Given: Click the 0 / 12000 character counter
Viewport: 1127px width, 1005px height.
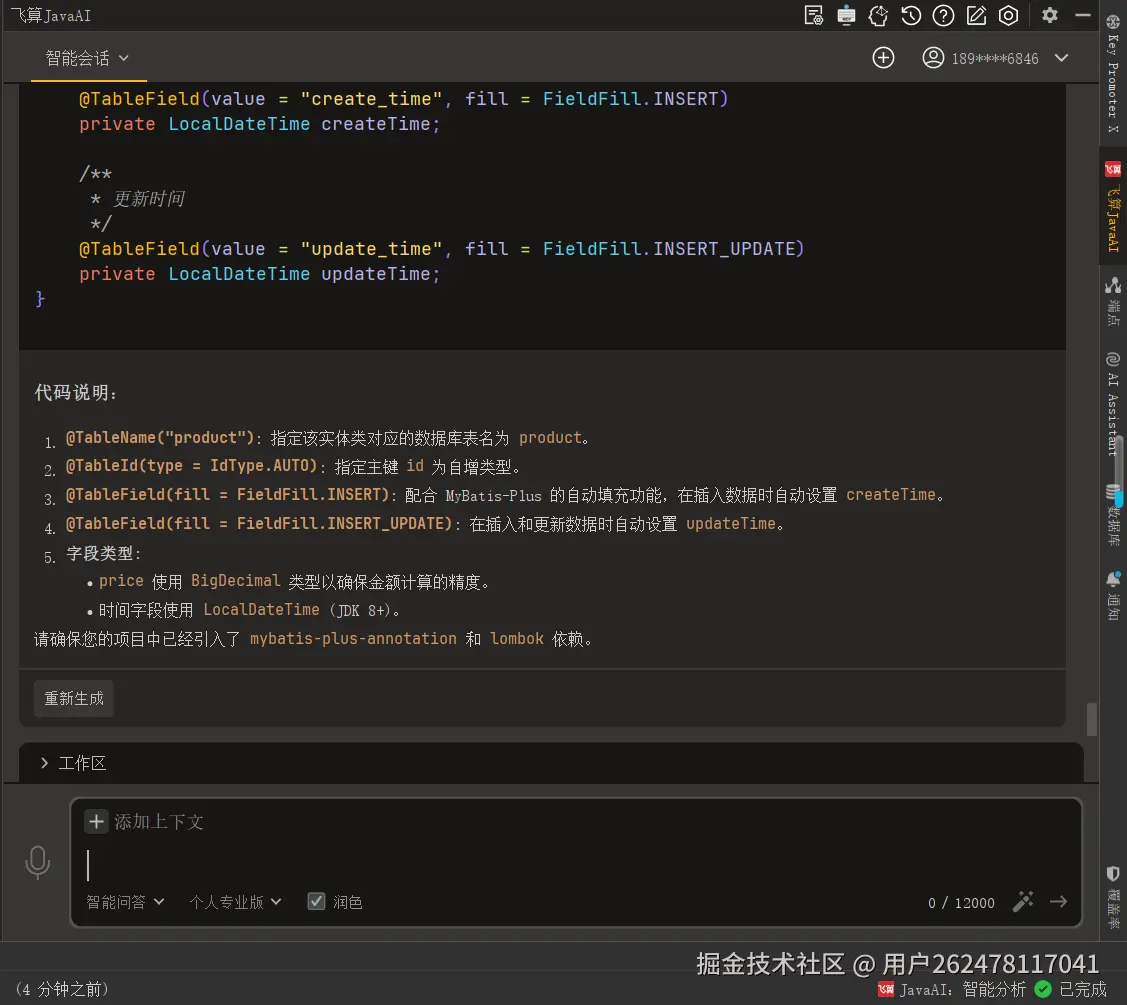Looking at the screenshot, I should tap(961, 903).
